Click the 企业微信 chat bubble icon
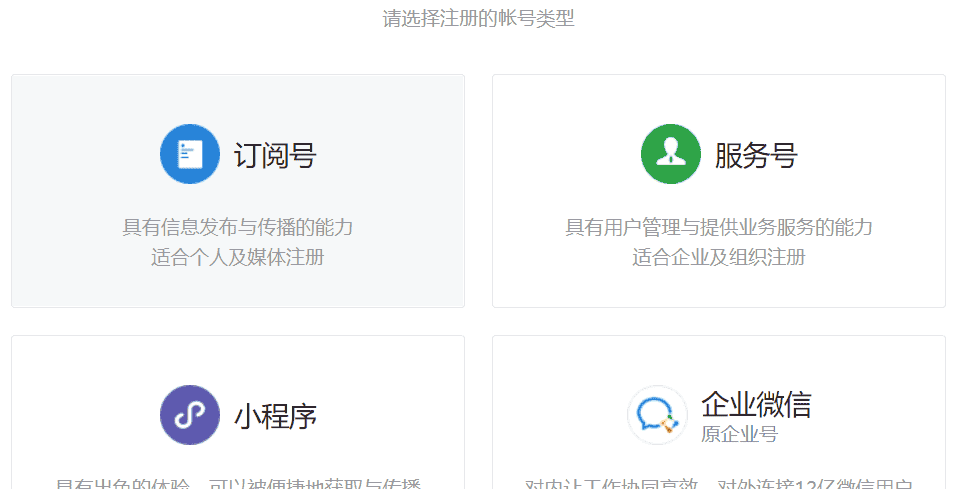Viewport: 959px width, 489px height. click(657, 415)
